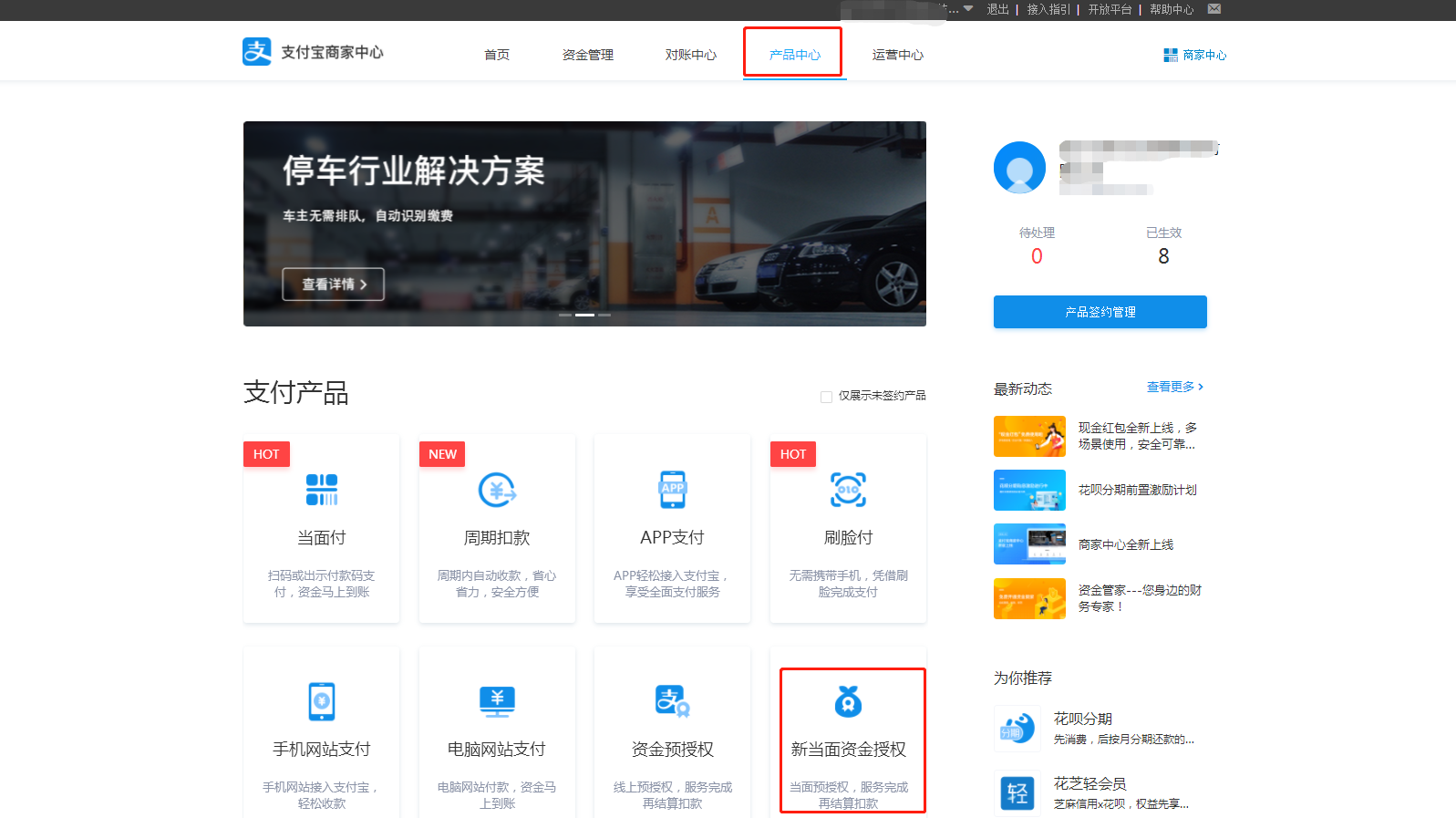This screenshot has width=1456, height=818.
Task: Expand the account dropdown arrow in top bar
Action: 968,8
